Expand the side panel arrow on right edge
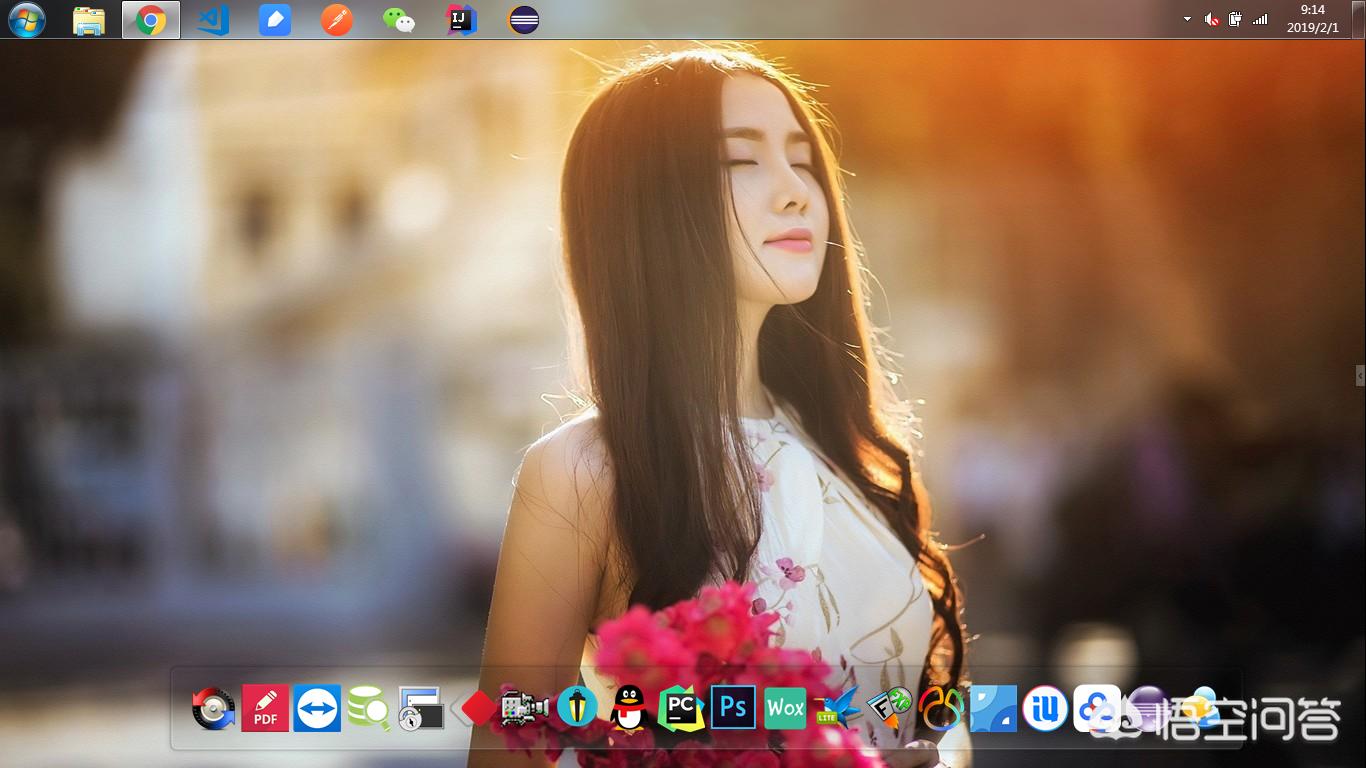Screen dimensions: 1366x768 pyautogui.click(x=1360, y=375)
